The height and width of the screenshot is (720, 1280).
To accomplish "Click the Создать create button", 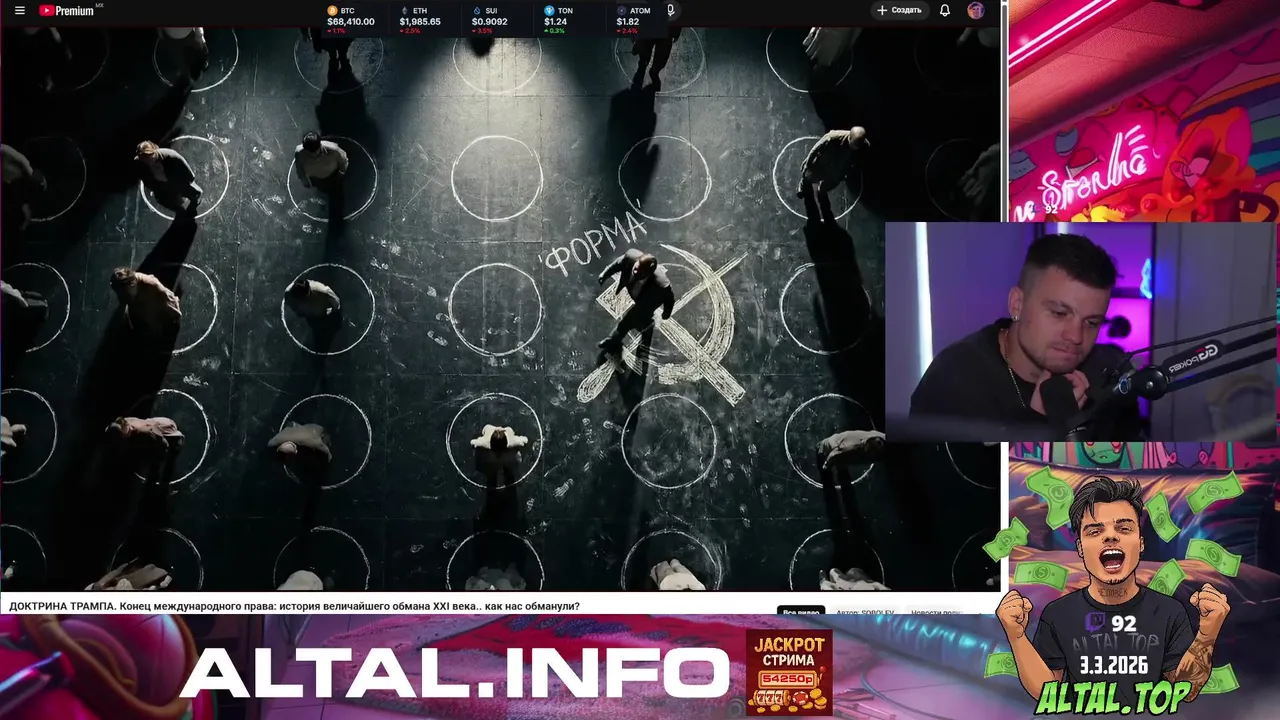I will click(899, 10).
